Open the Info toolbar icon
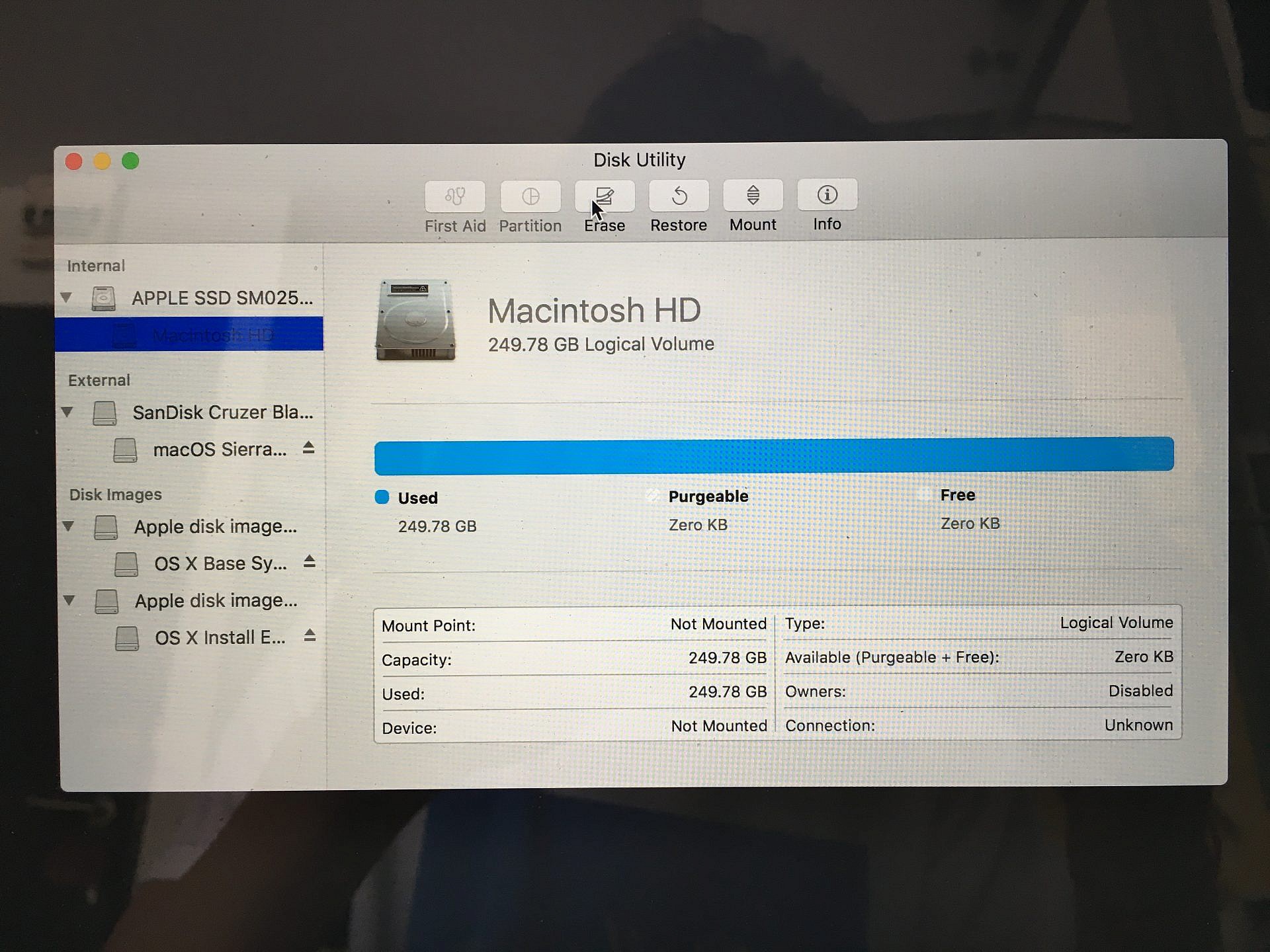The image size is (1270, 952). tap(827, 194)
